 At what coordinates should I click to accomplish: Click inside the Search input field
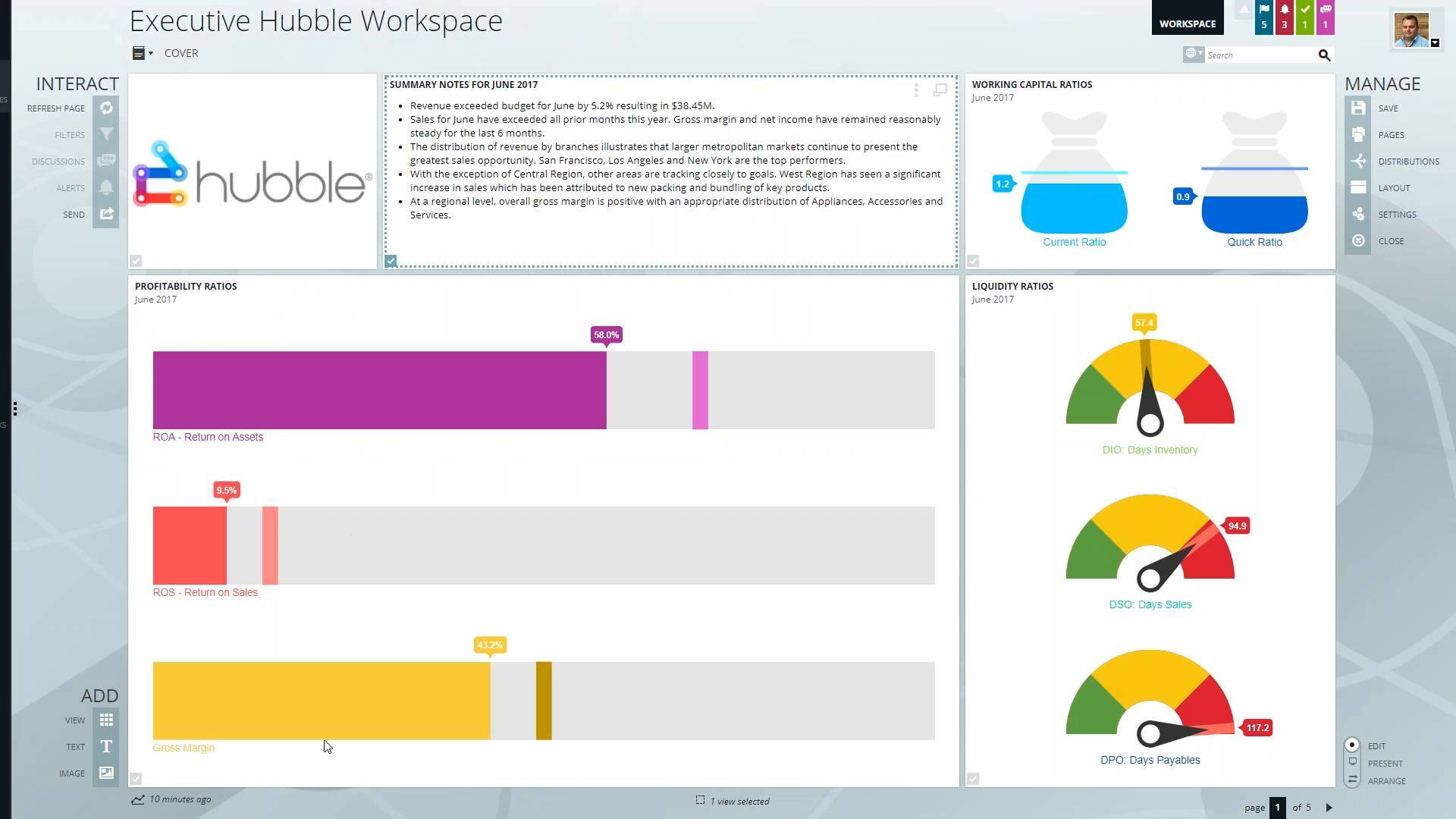coord(1259,55)
